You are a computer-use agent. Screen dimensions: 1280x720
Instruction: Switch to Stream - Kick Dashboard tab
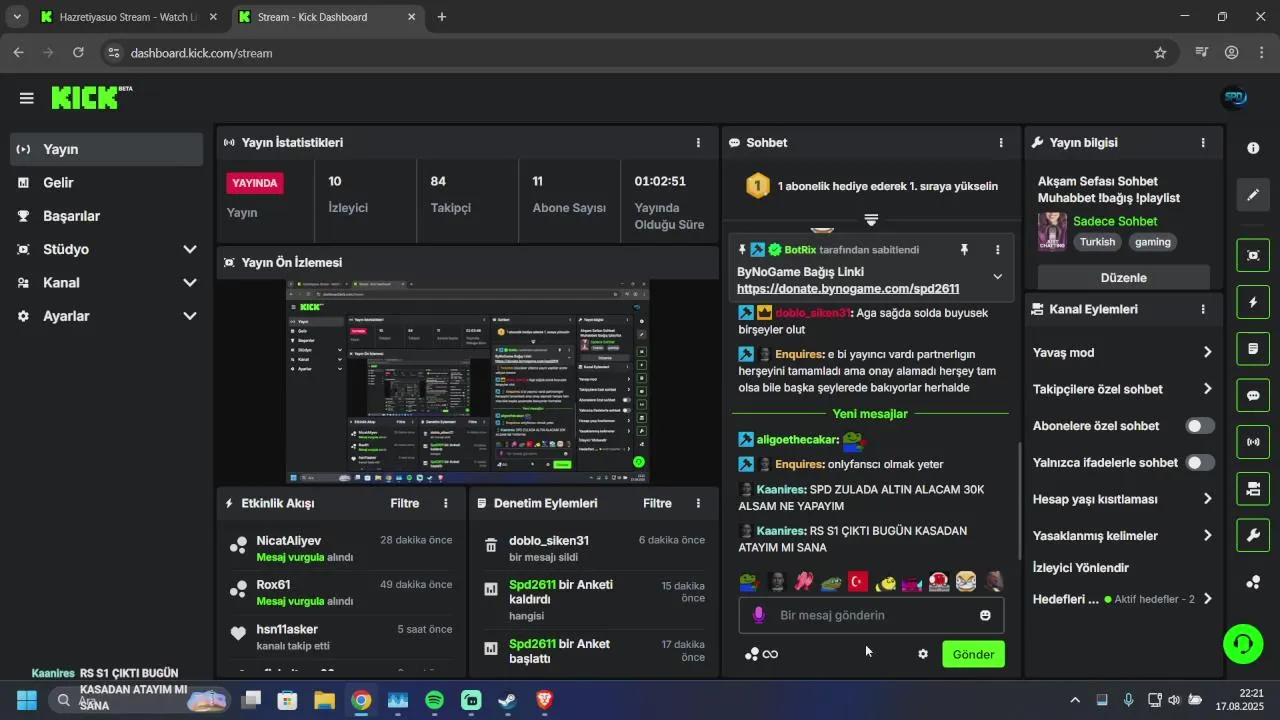(327, 17)
